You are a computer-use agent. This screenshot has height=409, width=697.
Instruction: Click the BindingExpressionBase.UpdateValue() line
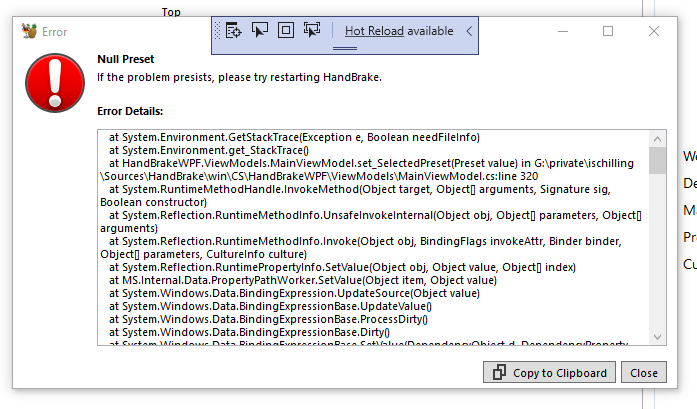270,306
